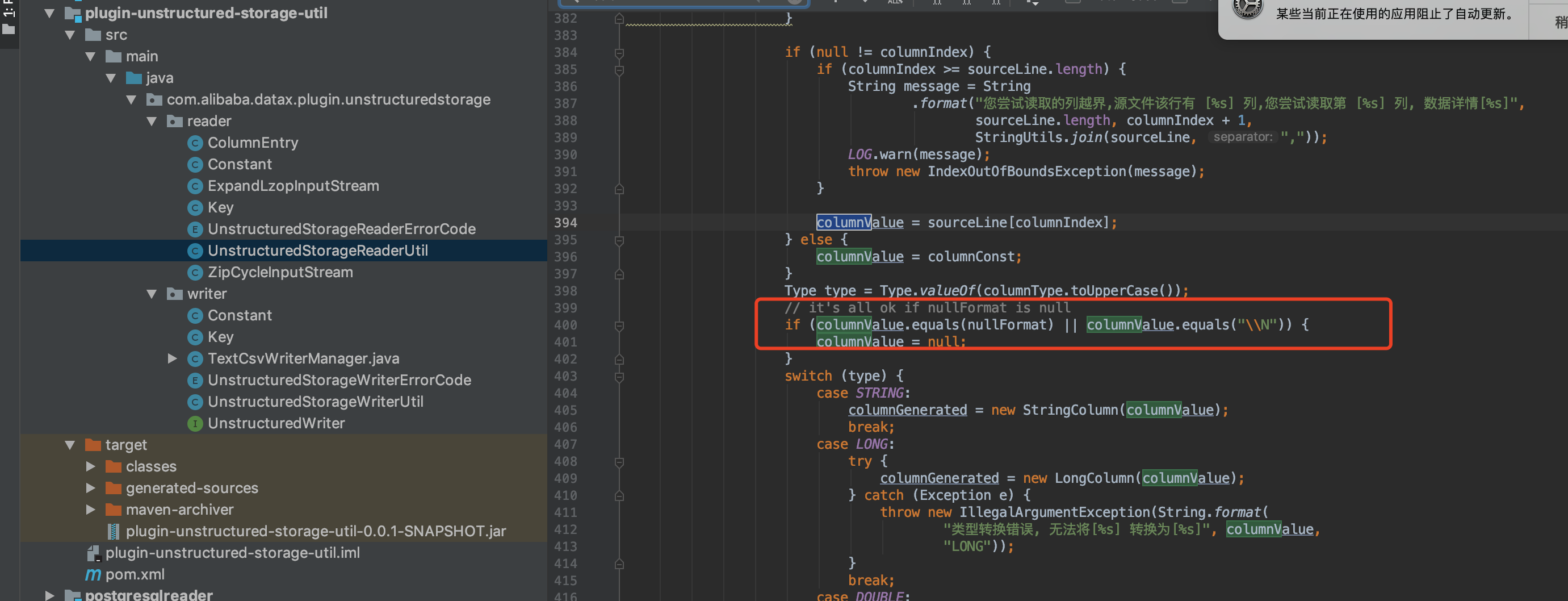The height and width of the screenshot is (601, 1568).
Task: Click the enum icon beside UnstructuredStorageReaderErrorCode
Action: [195, 229]
